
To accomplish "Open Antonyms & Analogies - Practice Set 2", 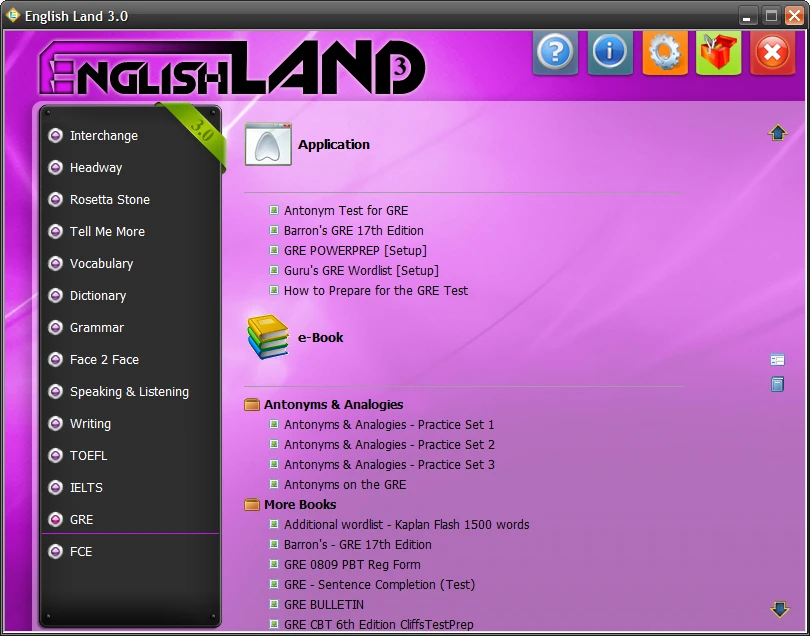I will [x=389, y=445].
